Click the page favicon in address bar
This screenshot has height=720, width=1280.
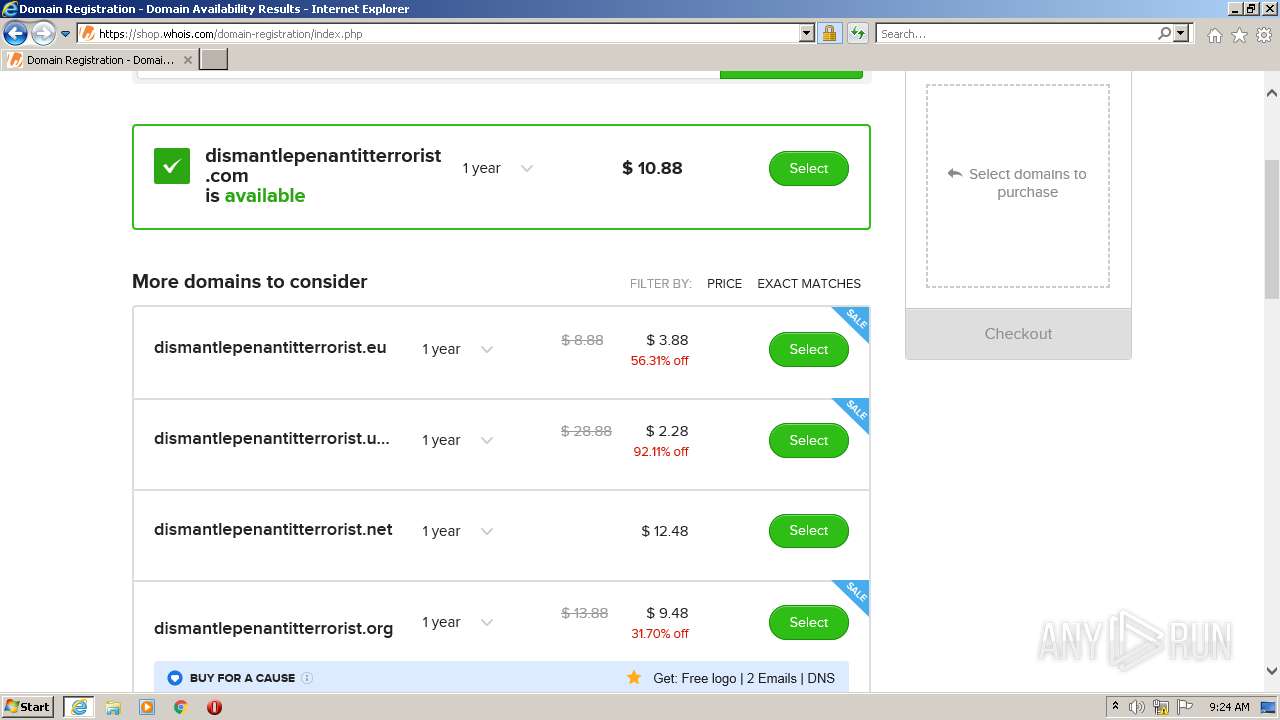(87, 33)
